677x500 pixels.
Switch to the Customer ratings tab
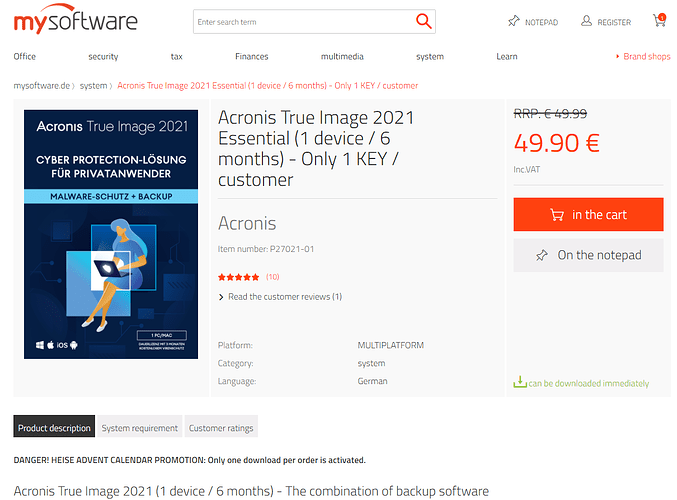click(221, 426)
